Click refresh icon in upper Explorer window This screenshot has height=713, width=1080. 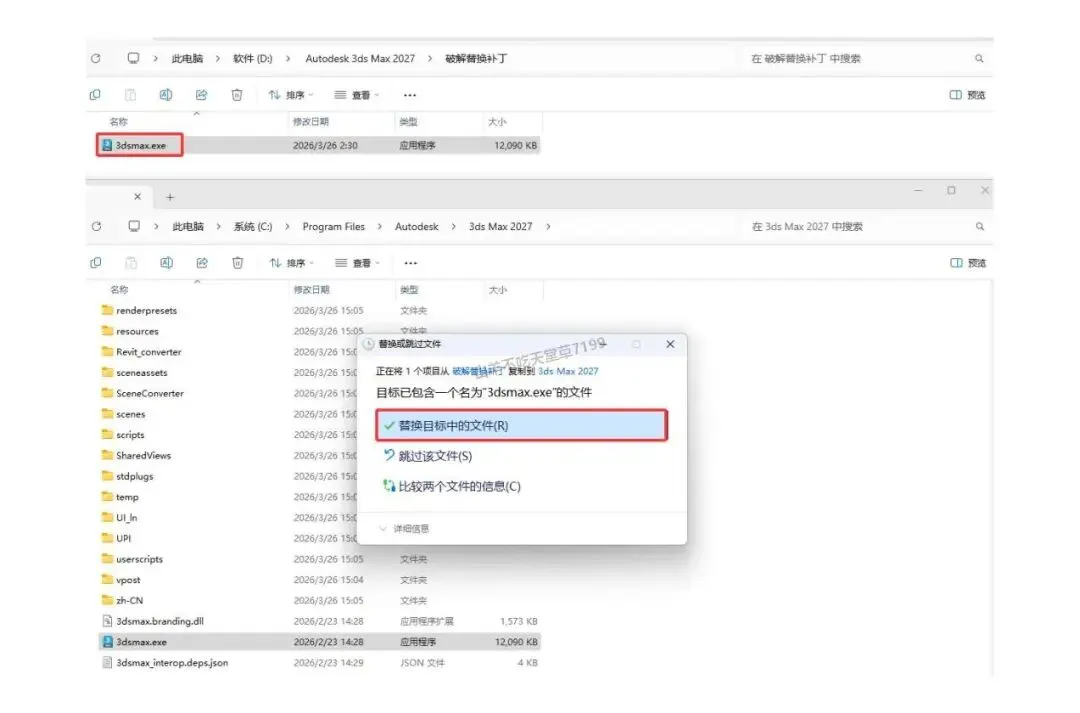coord(96,59)
